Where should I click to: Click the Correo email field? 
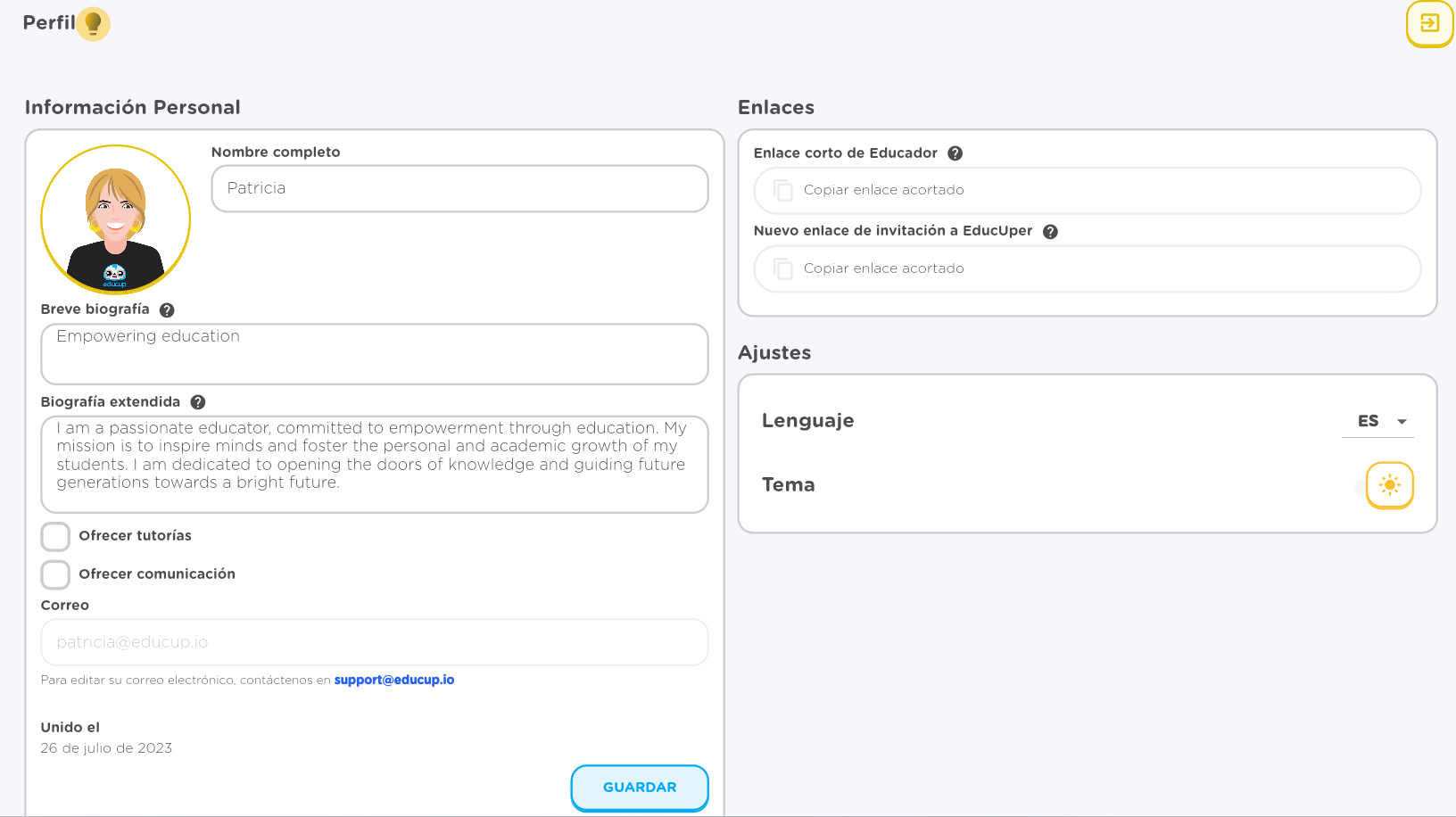click(375, 642)
